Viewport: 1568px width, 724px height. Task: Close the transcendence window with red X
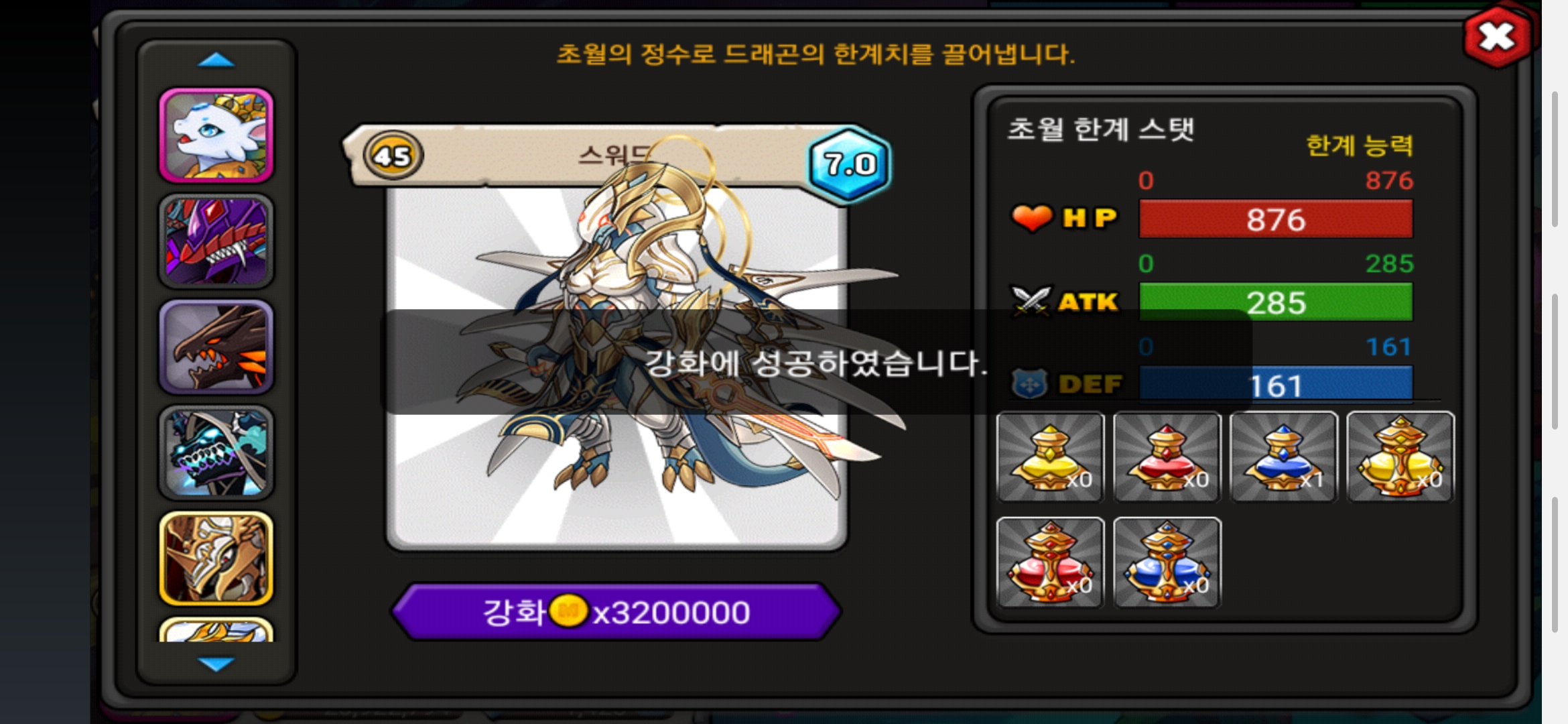[x=1498, y=36]
